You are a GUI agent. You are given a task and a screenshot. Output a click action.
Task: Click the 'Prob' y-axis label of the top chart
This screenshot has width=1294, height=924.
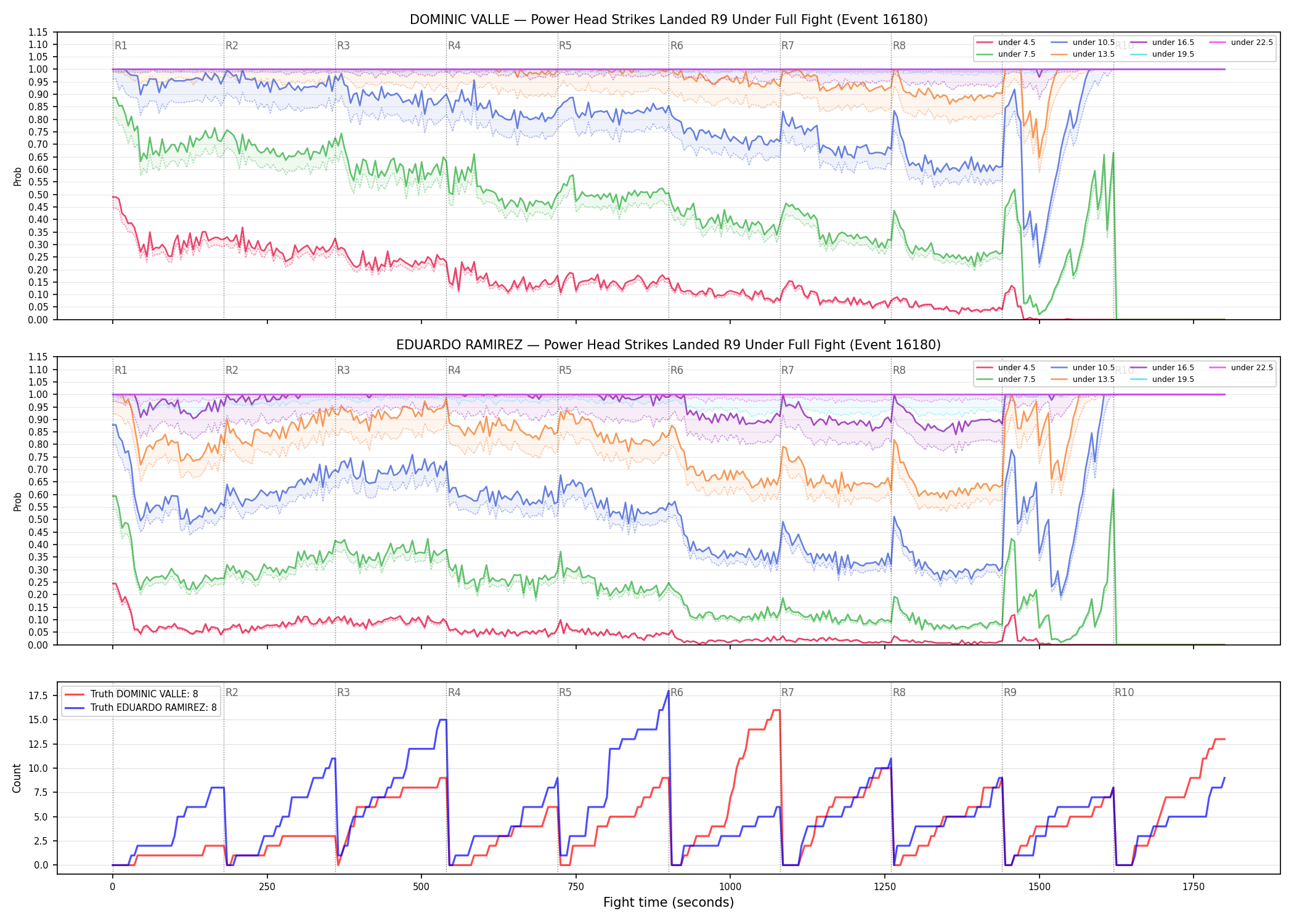tap(17, 176)
